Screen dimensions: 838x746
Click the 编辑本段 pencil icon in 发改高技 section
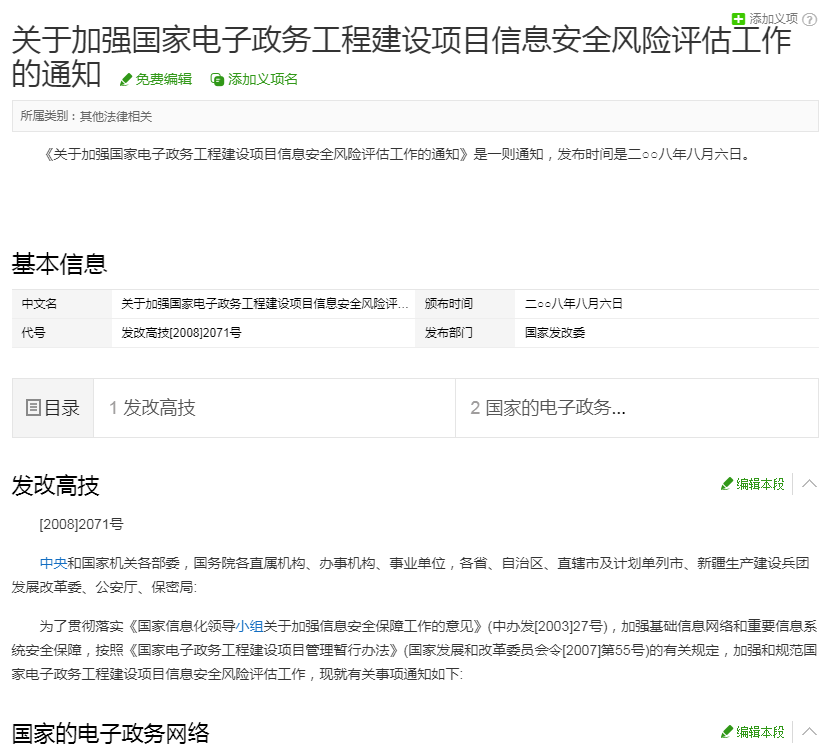(x=728, y=483)
